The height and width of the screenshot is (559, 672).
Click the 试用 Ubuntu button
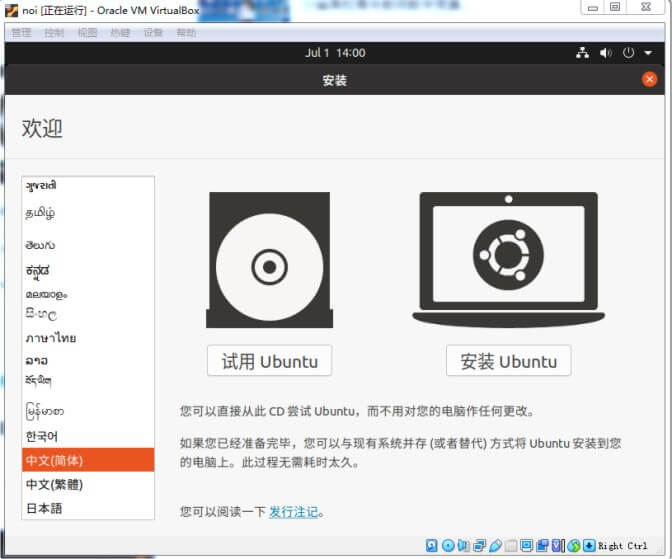(270, 361)
